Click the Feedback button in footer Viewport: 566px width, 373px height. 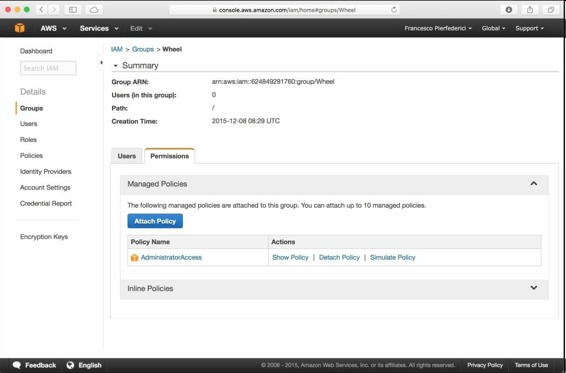pos(34,365)
